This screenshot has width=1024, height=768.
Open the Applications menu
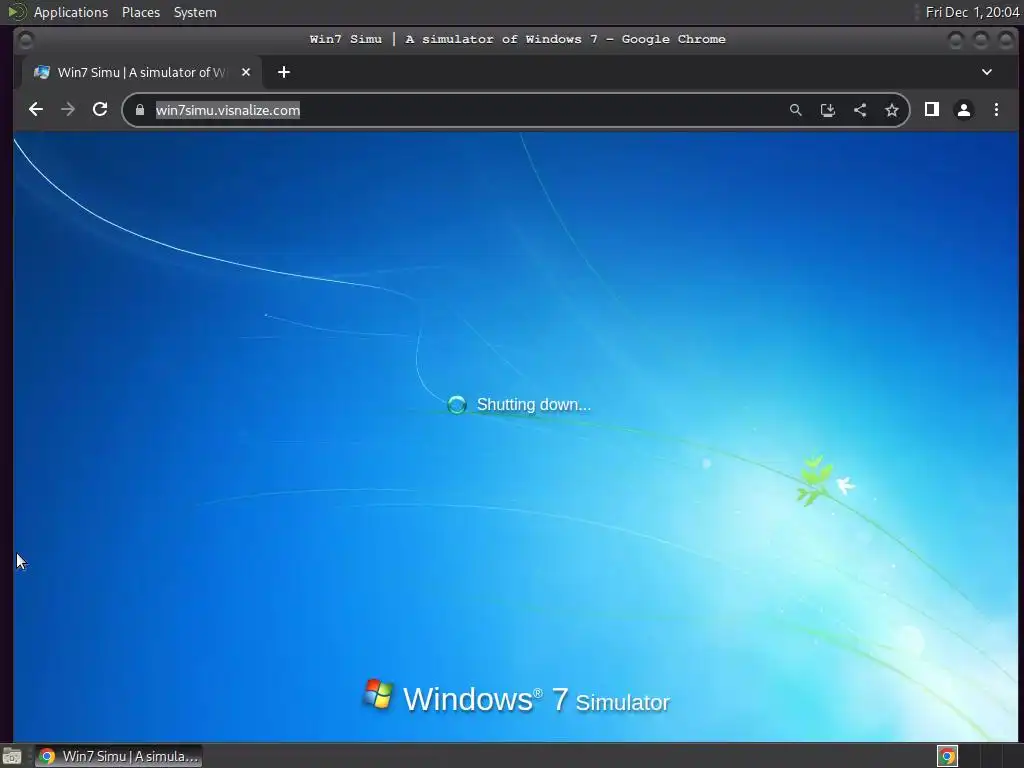coord(71,12)
